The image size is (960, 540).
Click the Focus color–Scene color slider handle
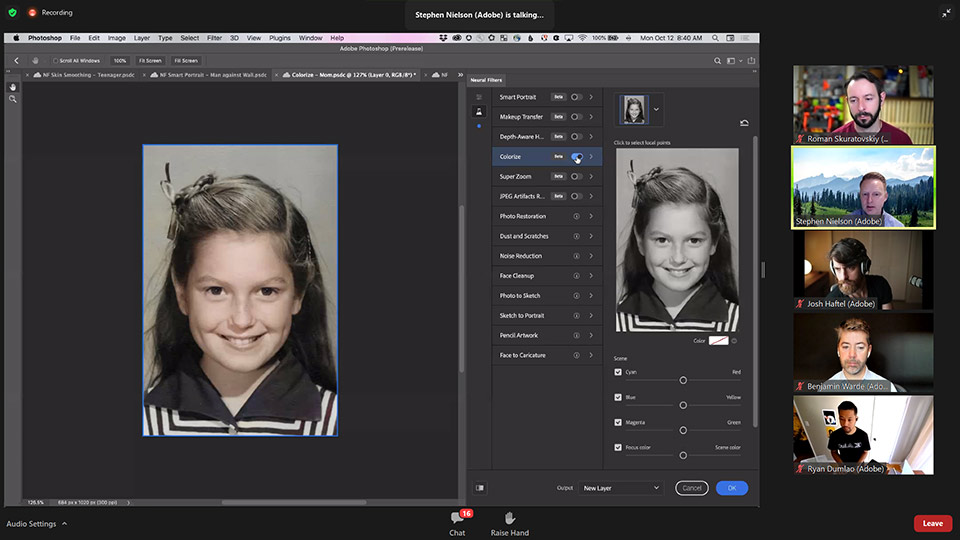tap(683, 456)
